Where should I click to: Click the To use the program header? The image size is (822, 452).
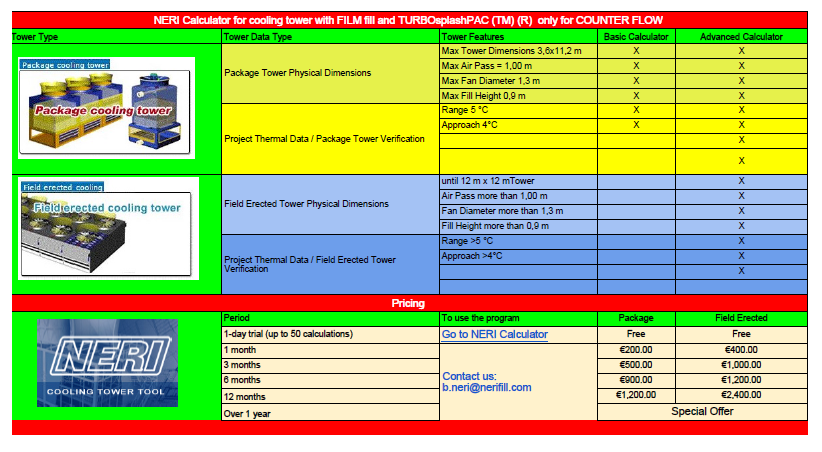click(518, 318)
